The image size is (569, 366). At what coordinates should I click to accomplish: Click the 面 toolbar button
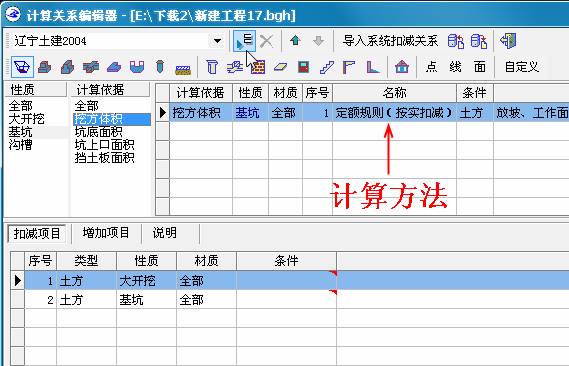click(x=479, y=67)
